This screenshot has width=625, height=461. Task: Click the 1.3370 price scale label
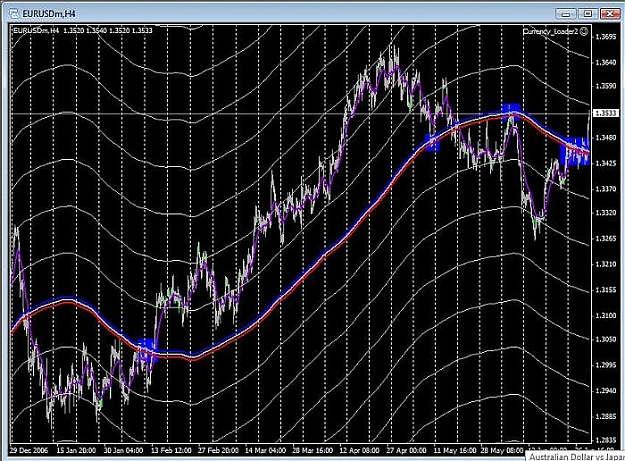pyautogui.click(x=605, y=188)
